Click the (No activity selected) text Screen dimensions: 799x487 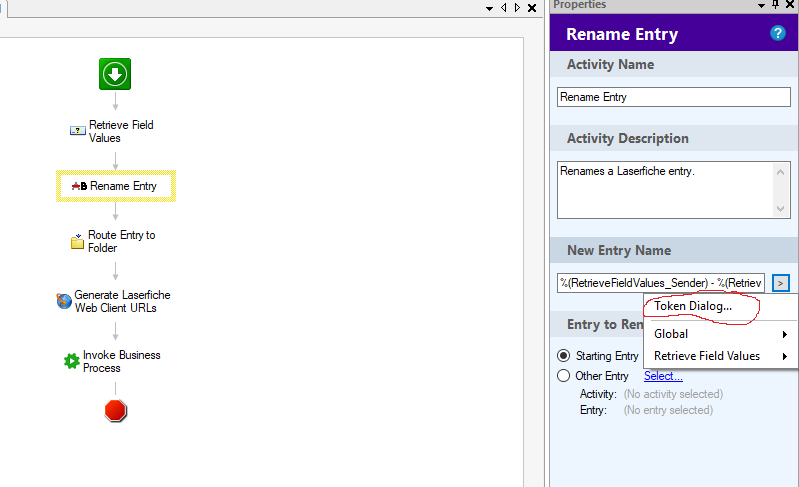tap(673, 394)
